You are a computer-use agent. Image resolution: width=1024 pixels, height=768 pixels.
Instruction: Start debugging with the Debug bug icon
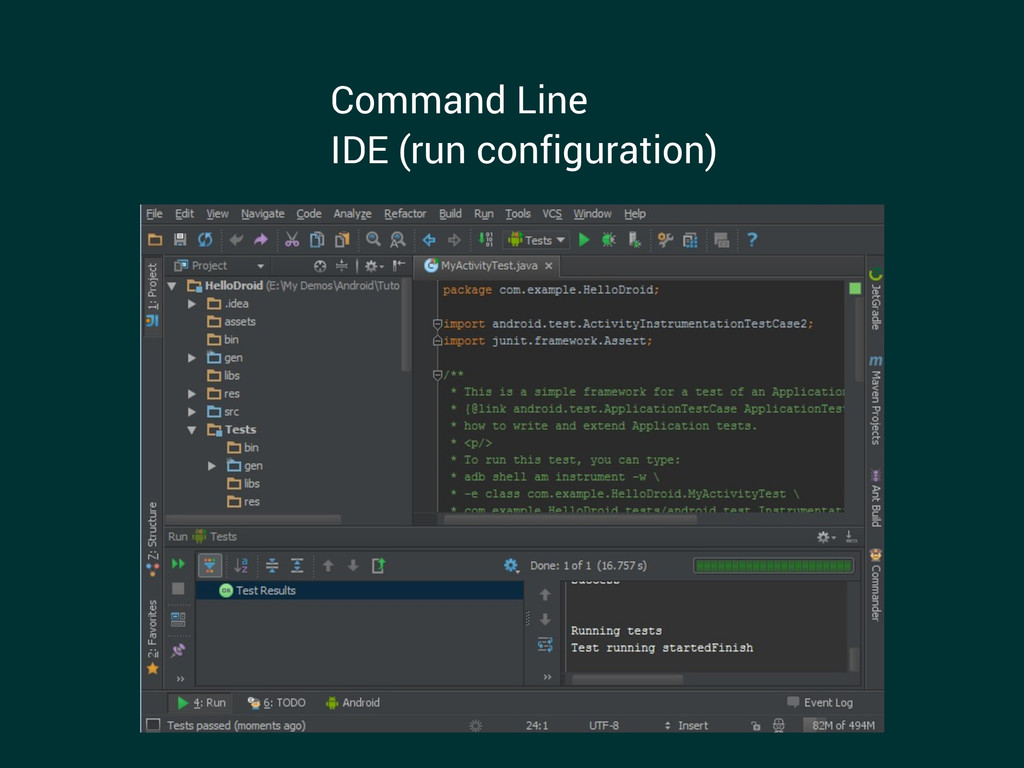coord(609,240)
